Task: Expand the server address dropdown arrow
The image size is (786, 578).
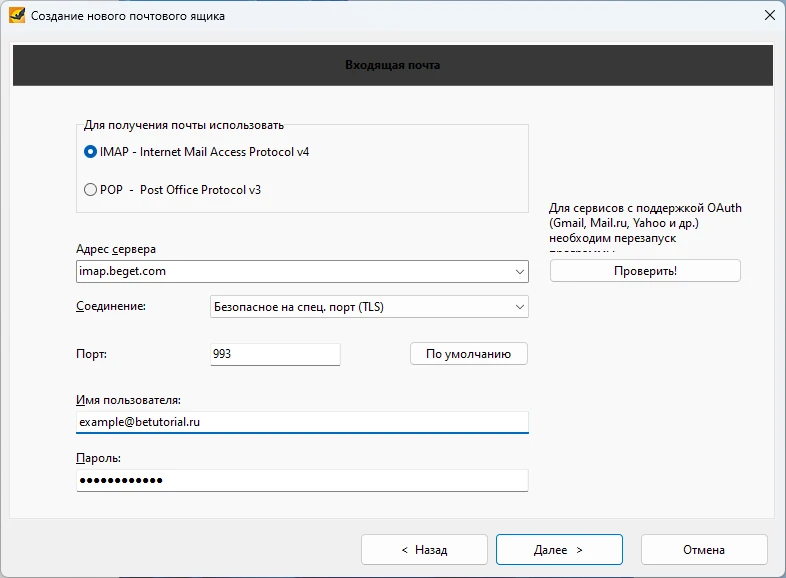Action: (x=520, y=271)
